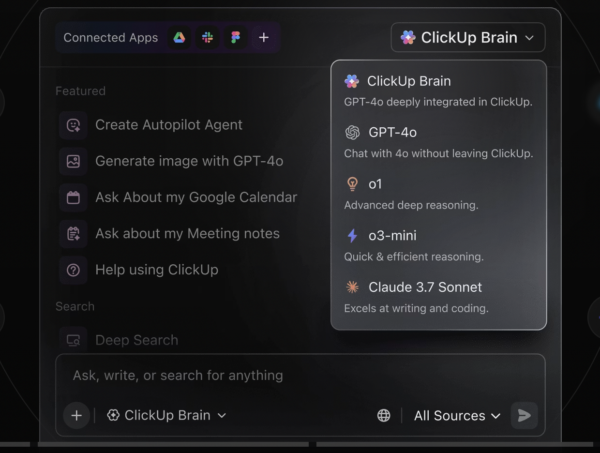
Task: Click the Connected Apps label
Action: [x=111, y=37]
